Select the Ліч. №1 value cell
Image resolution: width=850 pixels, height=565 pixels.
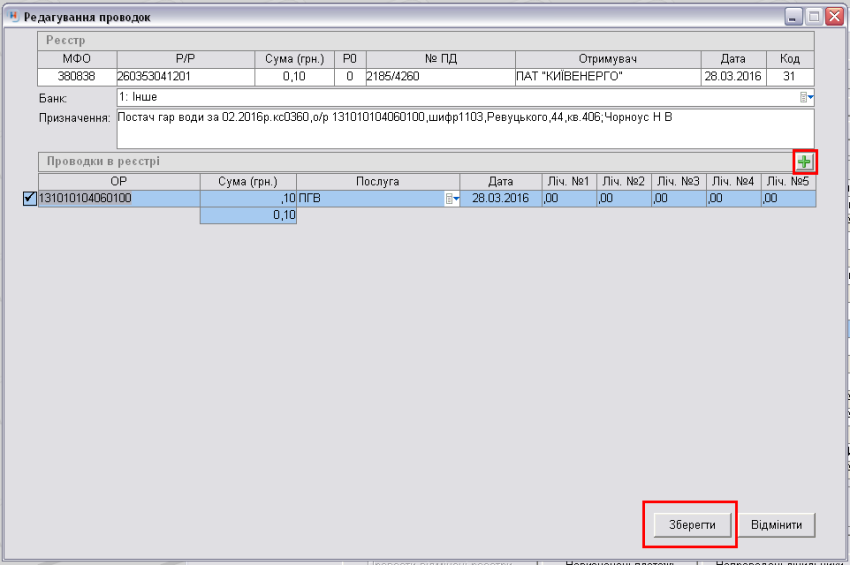pos(568,199)
